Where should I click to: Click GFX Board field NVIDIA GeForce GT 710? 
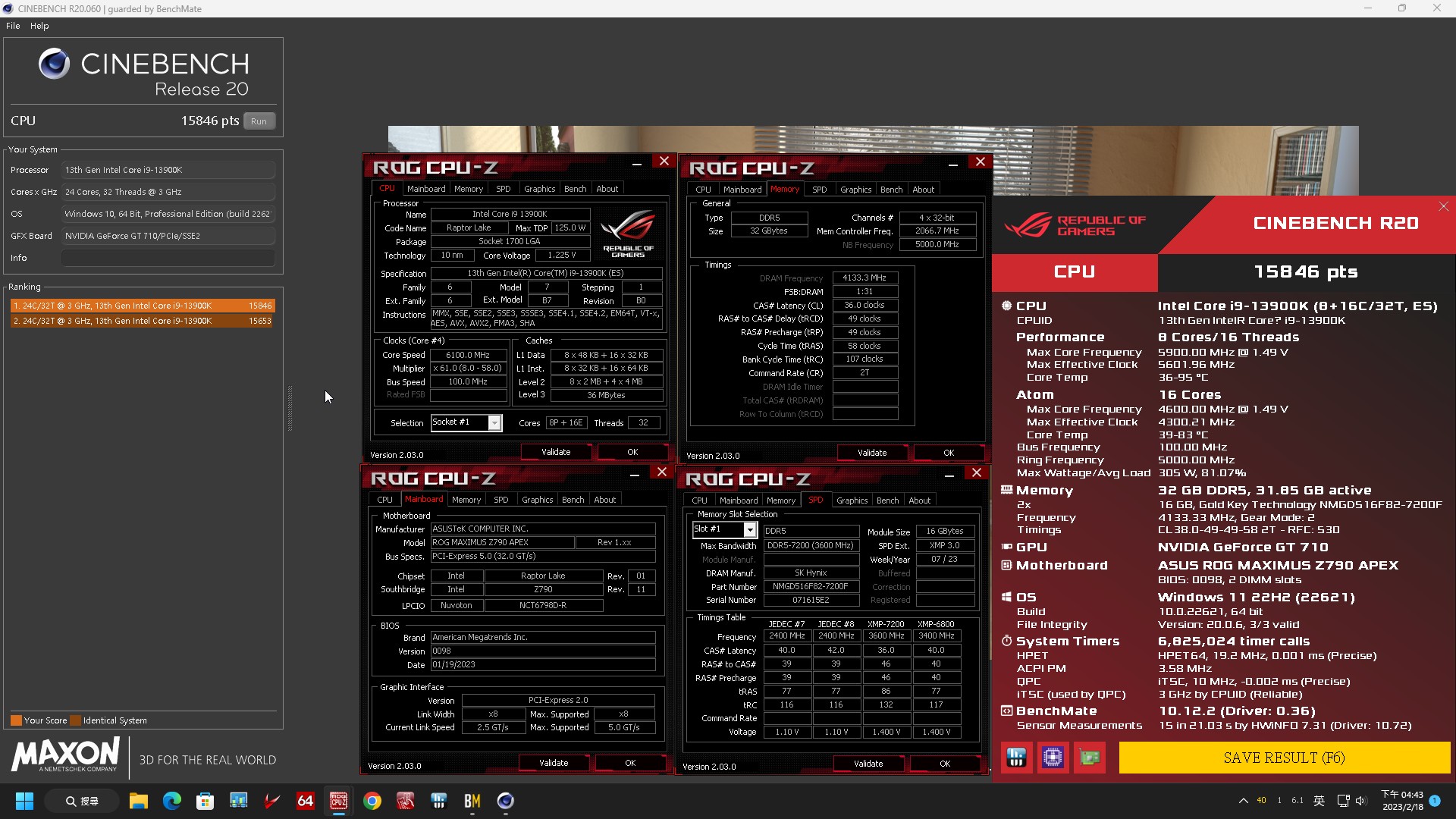coord(168,236)
